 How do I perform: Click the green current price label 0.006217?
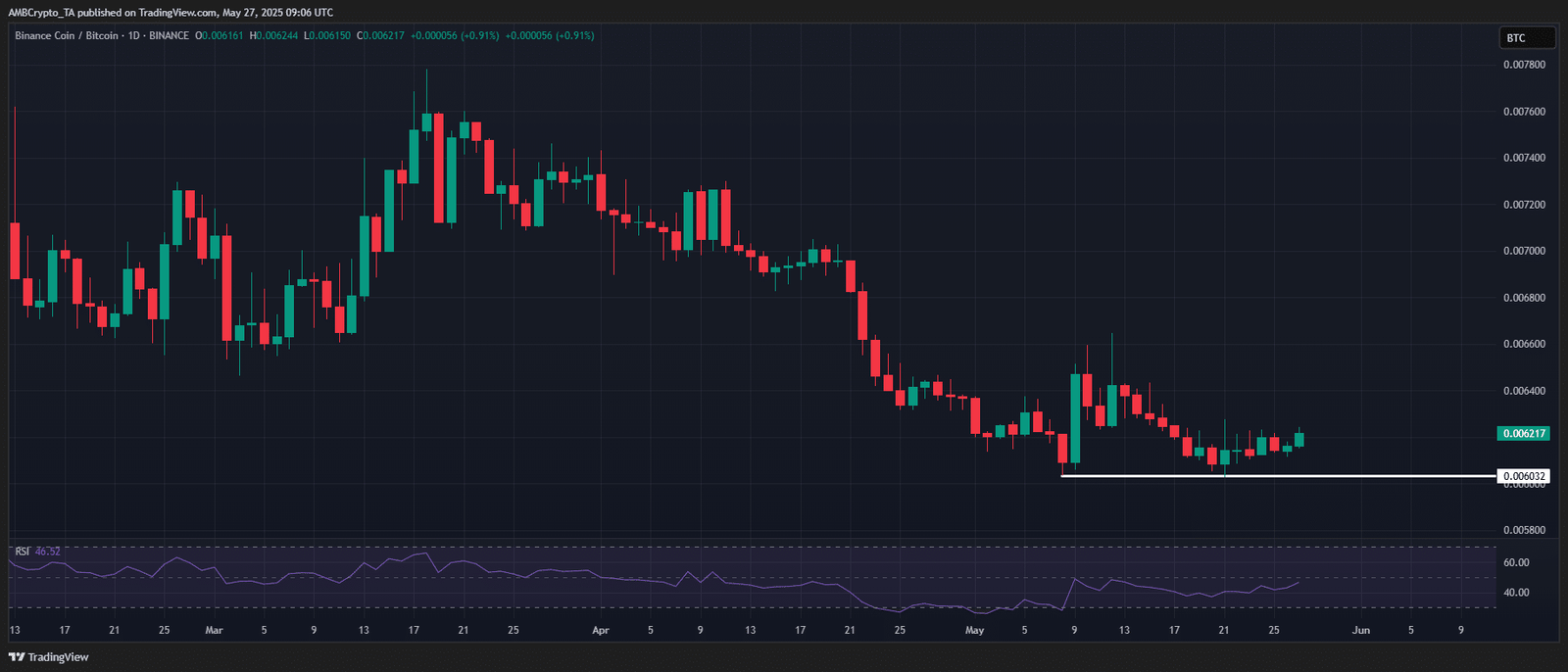click(x=1524, y=433)
